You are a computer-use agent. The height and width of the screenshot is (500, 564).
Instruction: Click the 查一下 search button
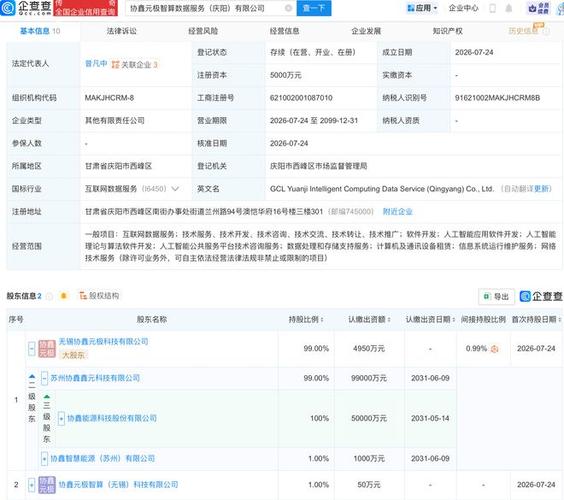(x=314, y=8)
